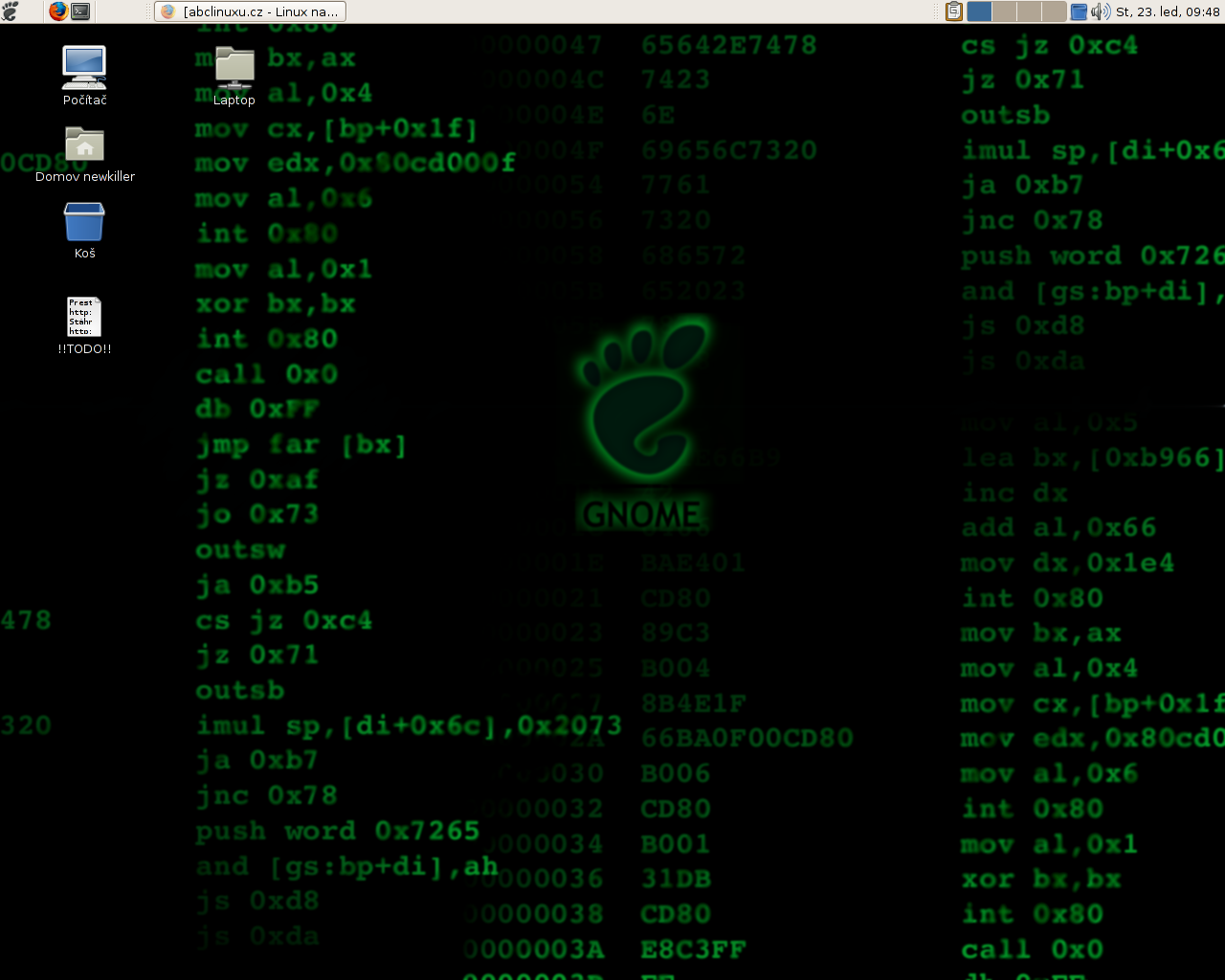Select the !!TODO!! text file icon
The width and height of the screenshot is (1225, 980).
84,326
